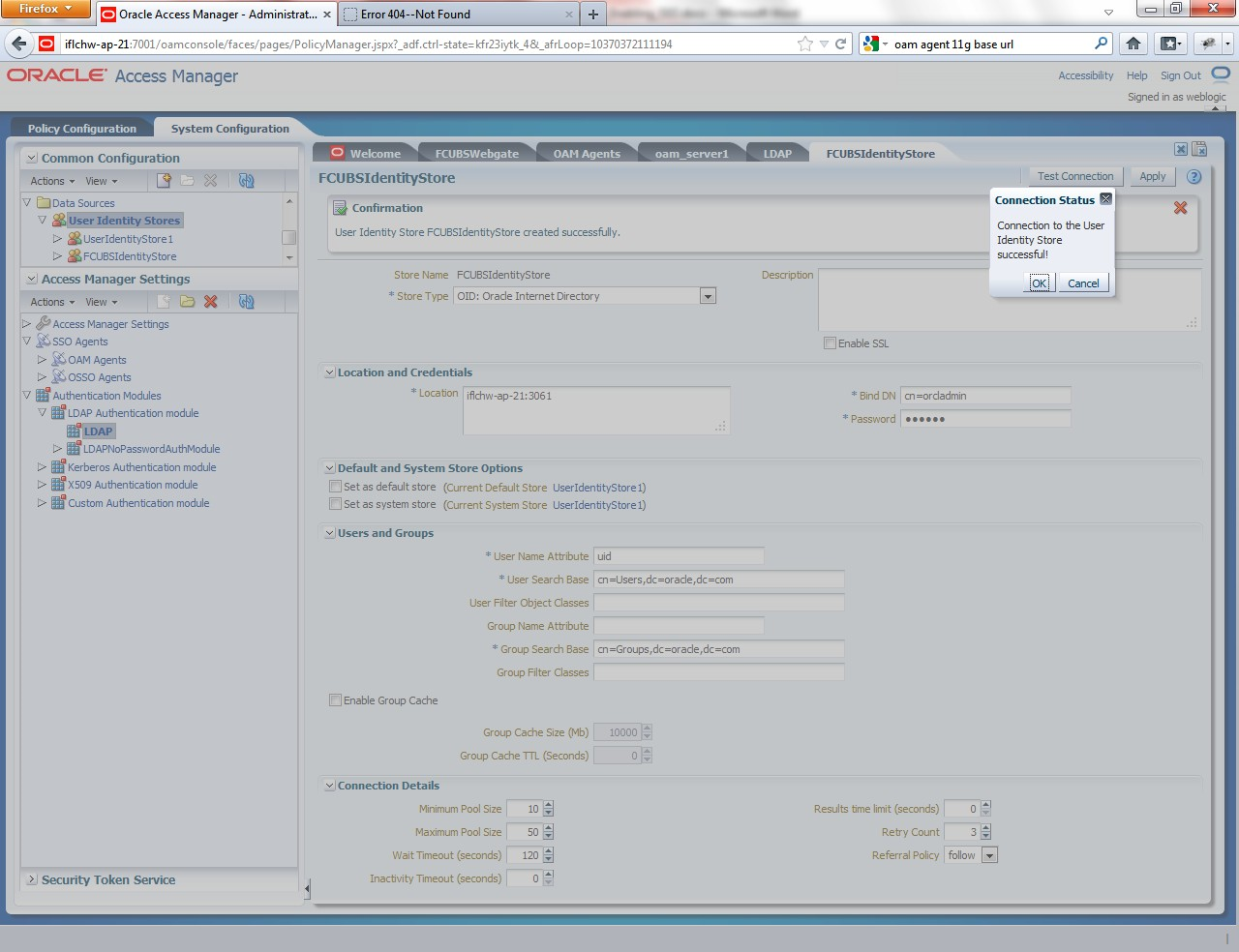Open help via blue question mark icon
This screenshot has height=952, width=1239.
pos(1194,176)
